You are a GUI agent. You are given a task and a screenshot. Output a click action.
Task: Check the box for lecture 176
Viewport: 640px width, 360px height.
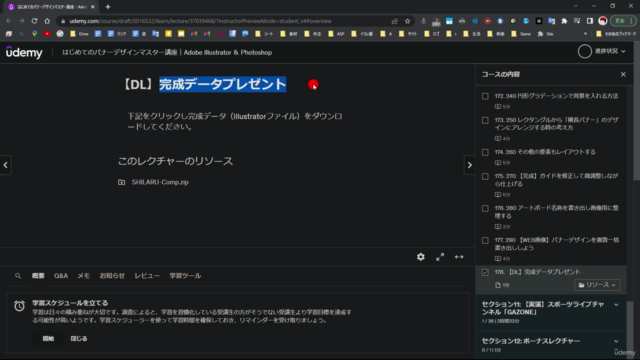tap(485, 208)
